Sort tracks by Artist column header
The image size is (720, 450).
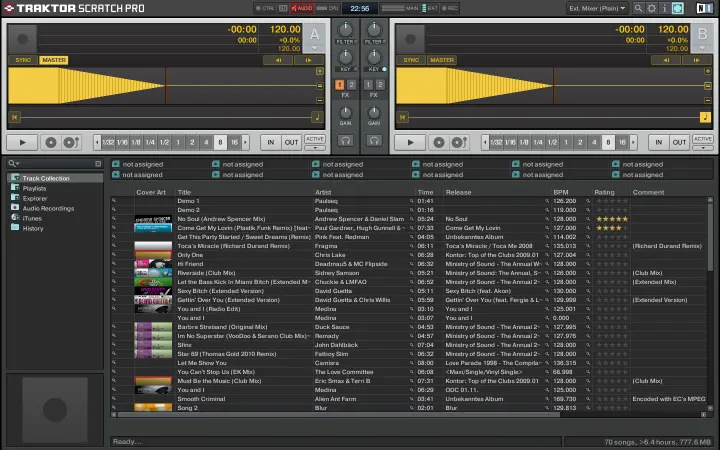[x=323, y=191]
